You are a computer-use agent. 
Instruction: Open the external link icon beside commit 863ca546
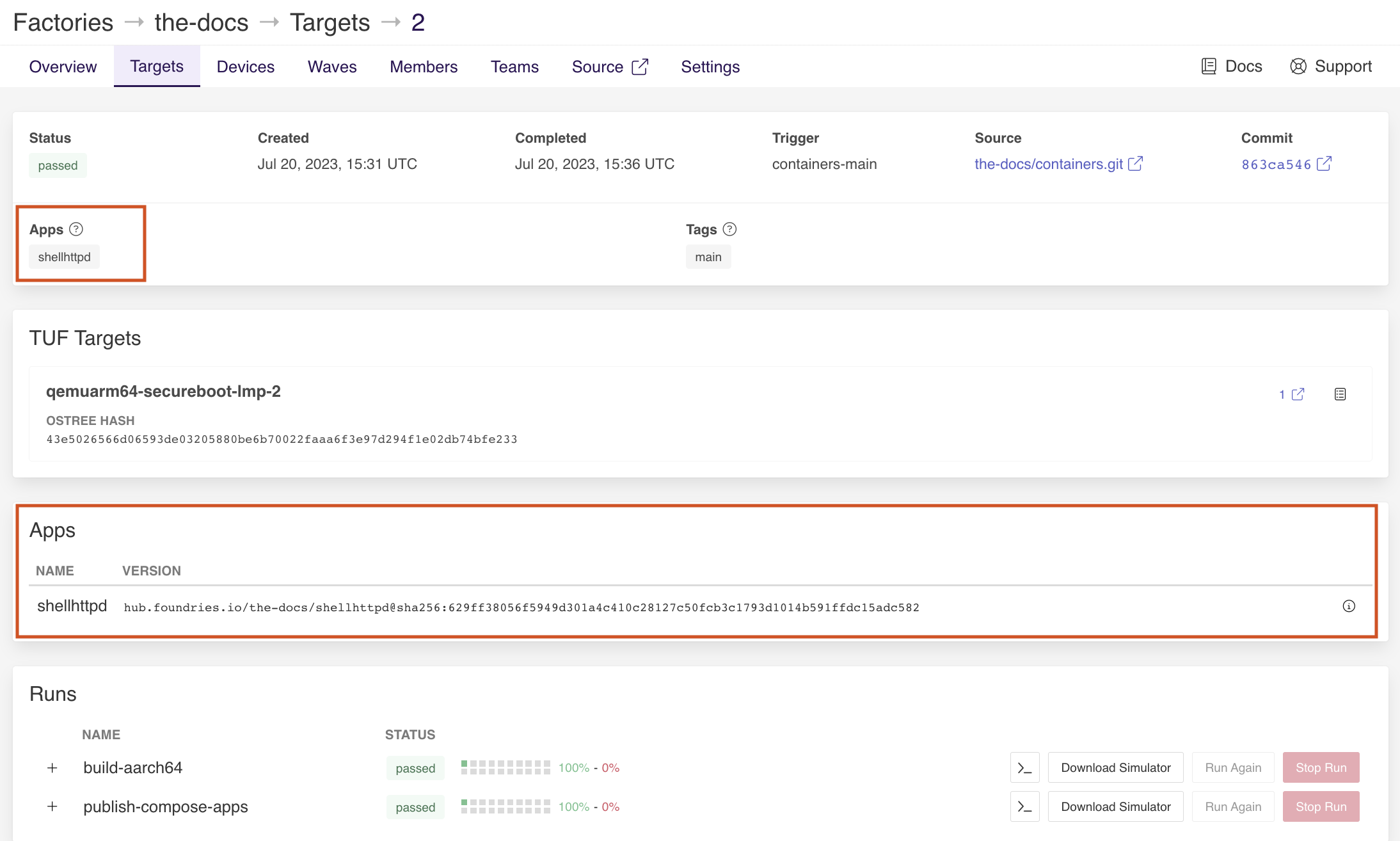pyautogui.click(x=1324, y=164)
